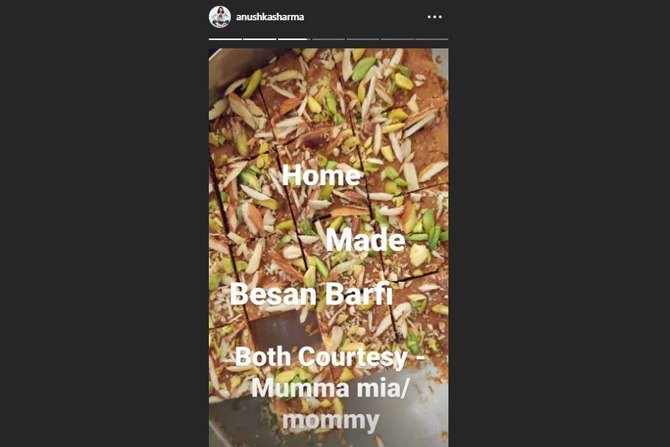Select the fifth story progress segment
670x447 pixels.
(363, 39)
